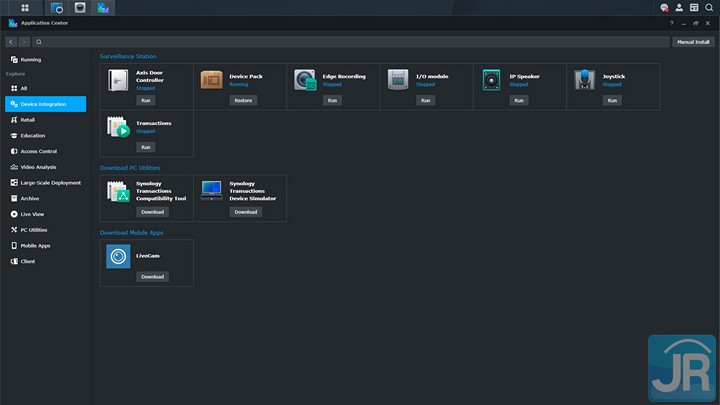
Task: Click the Edge Recording app icon
Action: [305, 80]
